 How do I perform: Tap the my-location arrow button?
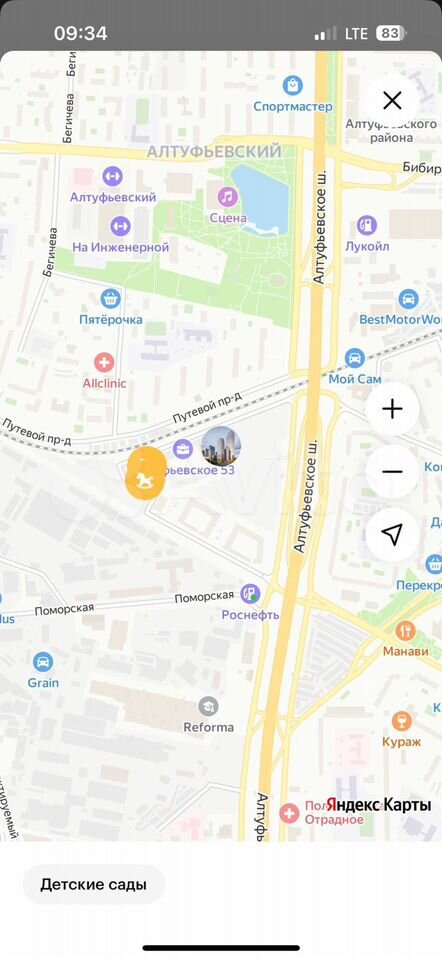(x=392, y=534)
